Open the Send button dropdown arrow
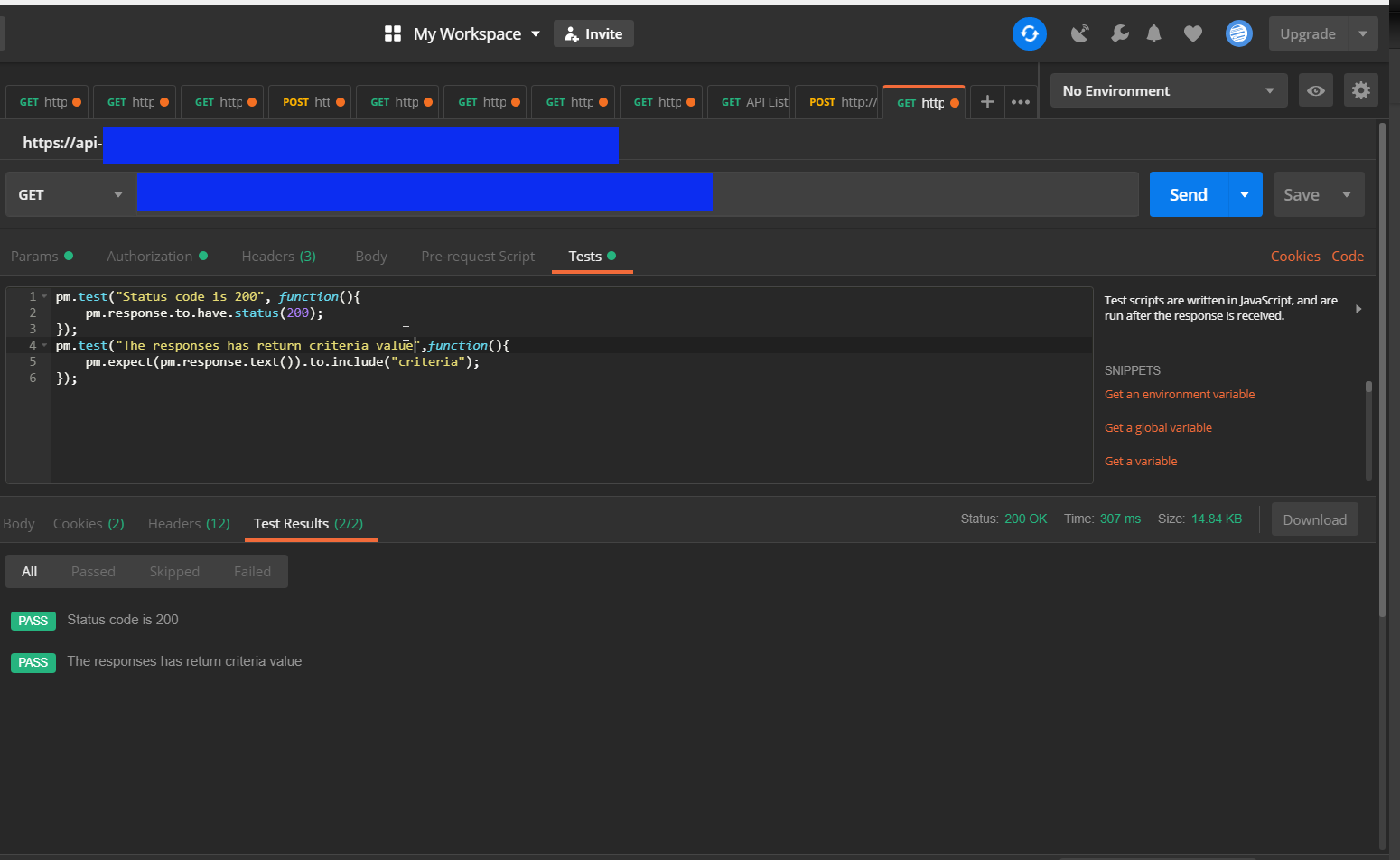The image size is (1400, 860). (x=1245, y=195)
